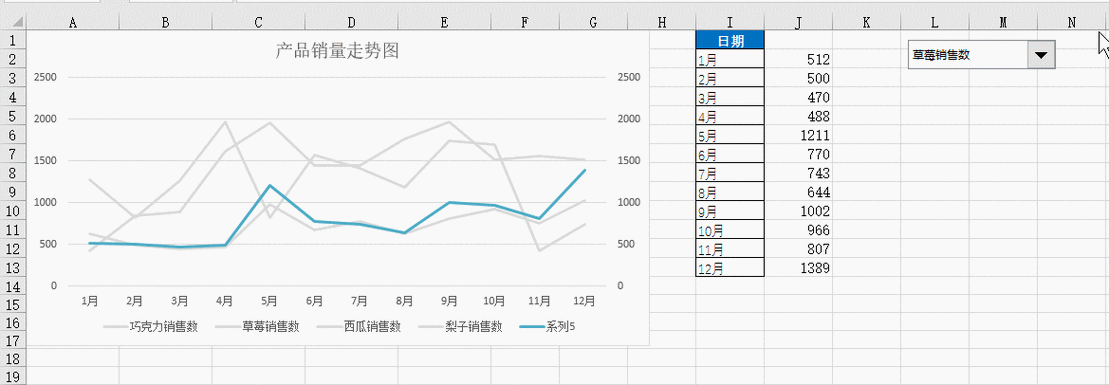Click the 2月 cell in table
Screen dimensions: 1109x385
730,78
